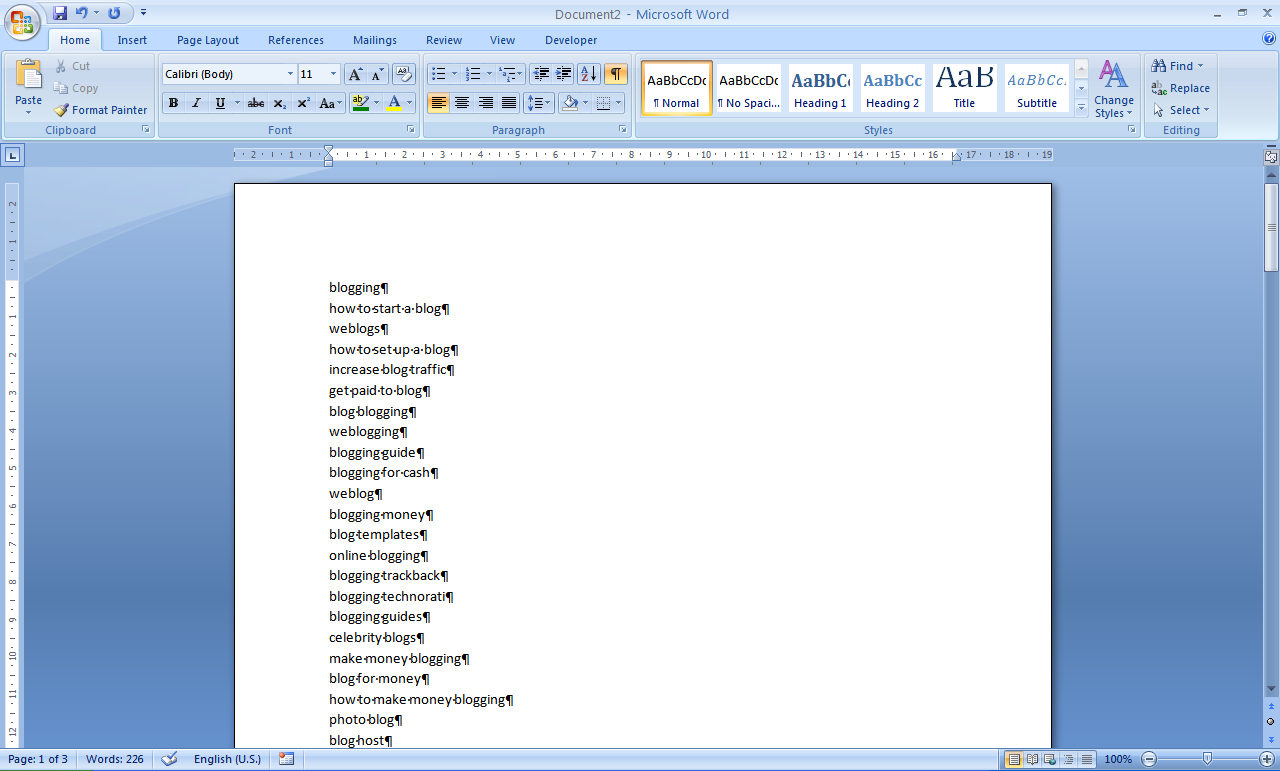Toggle Show/Hide paragraph marks

[x=615, y=75]
